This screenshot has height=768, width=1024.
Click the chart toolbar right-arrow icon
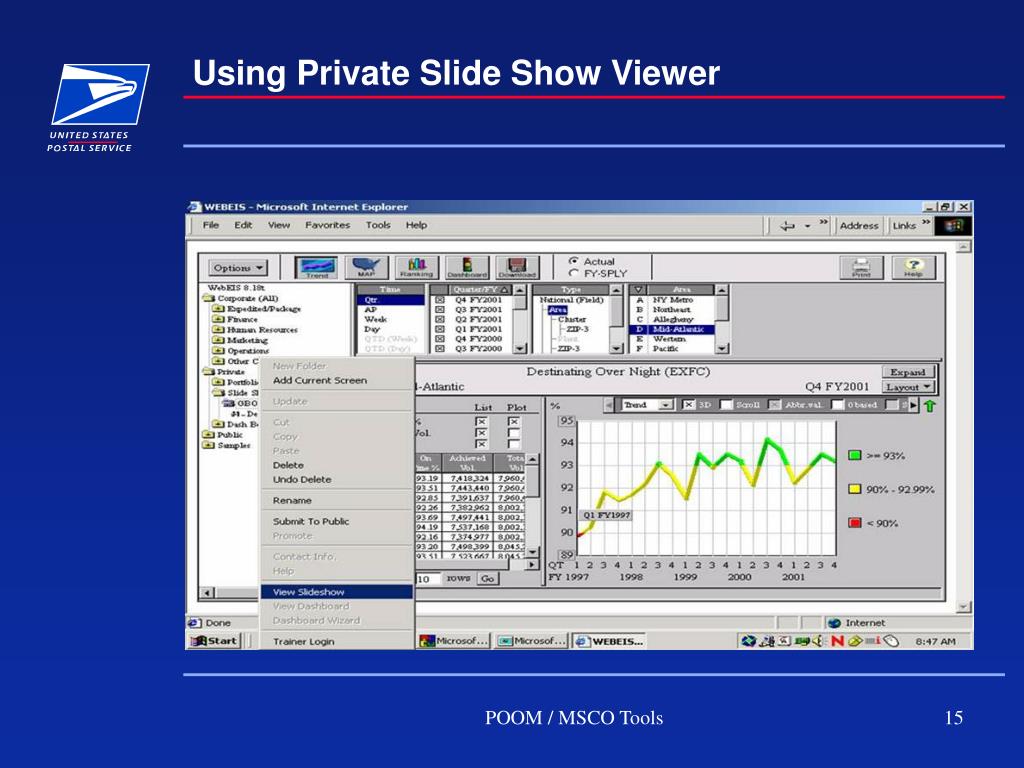pyautogui.click(x=914, y=406)
